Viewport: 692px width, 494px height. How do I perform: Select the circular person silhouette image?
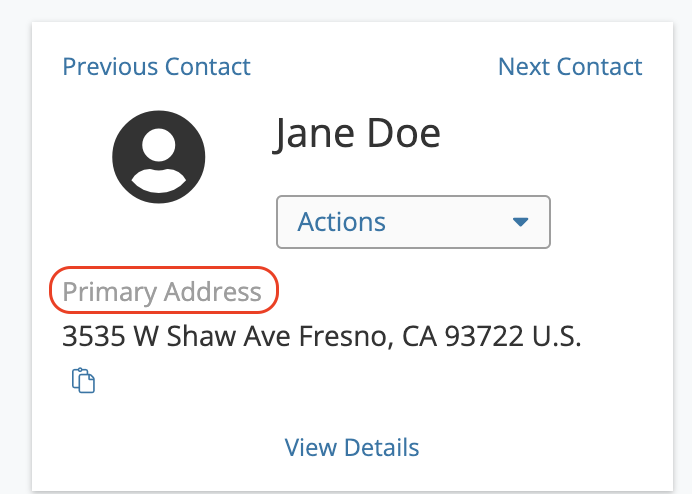tap(159, 157)
